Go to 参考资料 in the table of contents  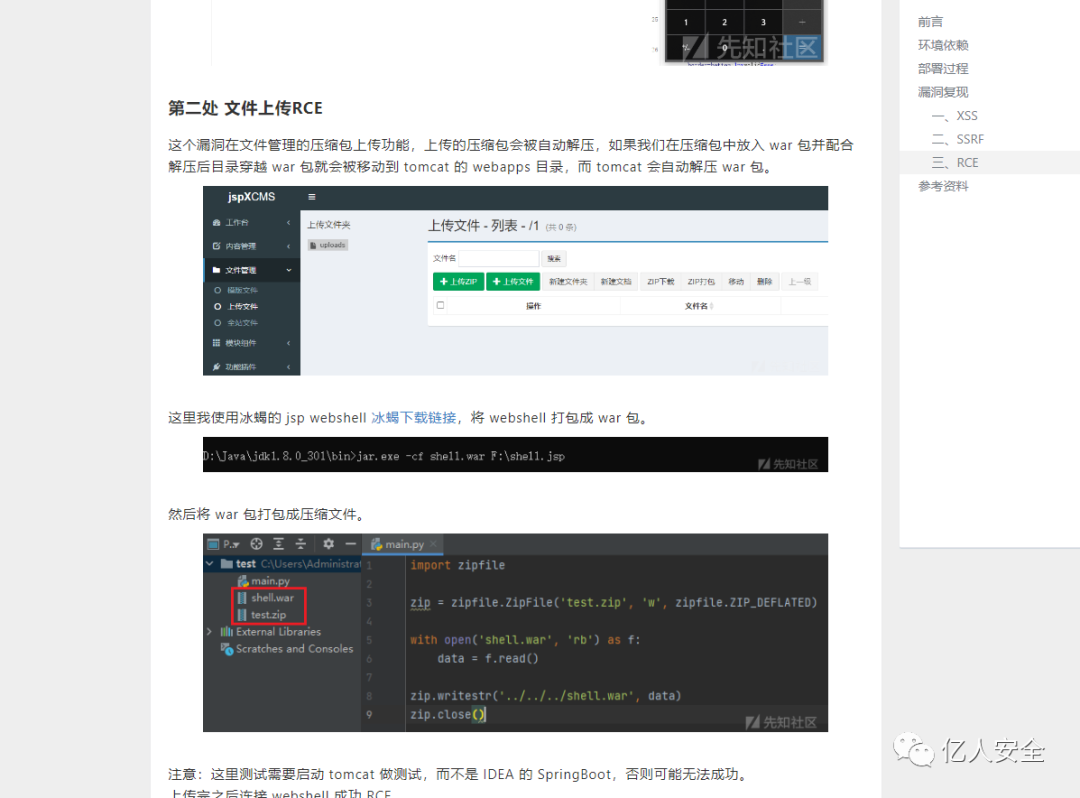click(943, 186)
